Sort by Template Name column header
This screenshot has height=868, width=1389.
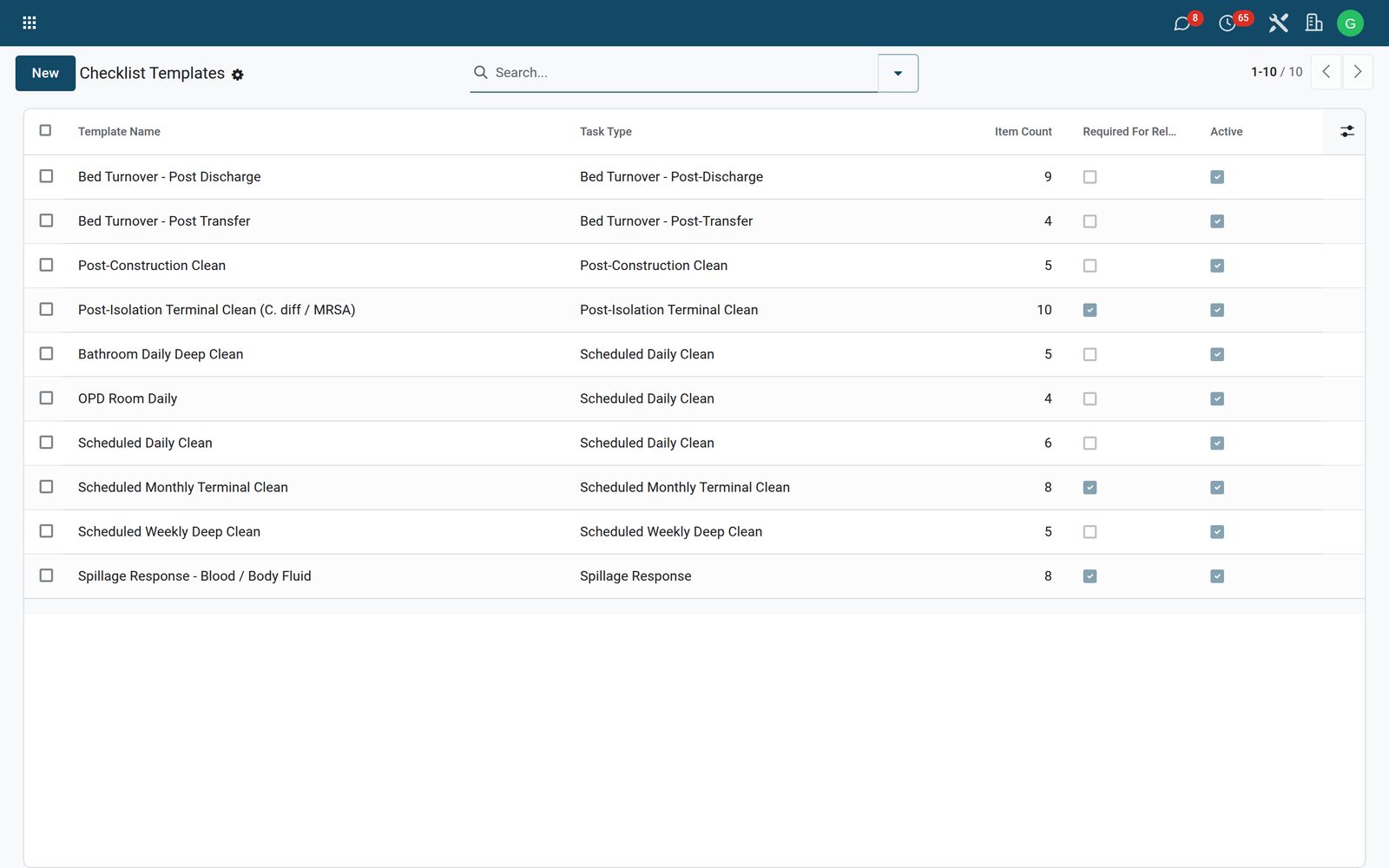119,132
